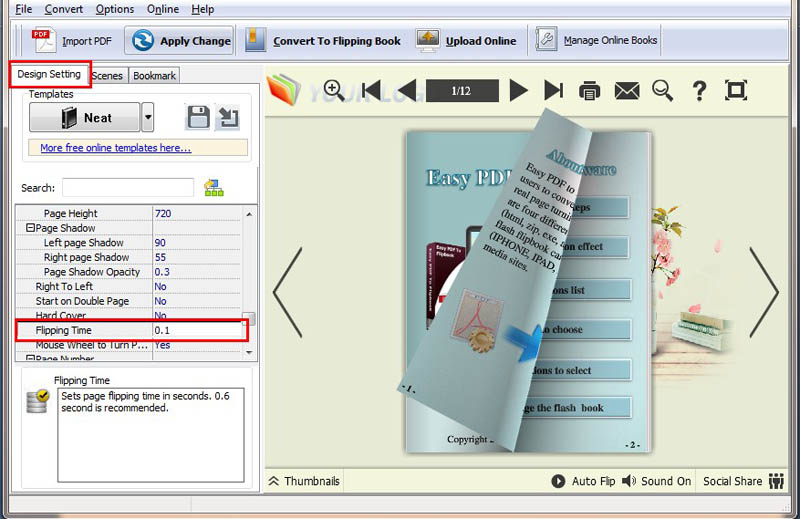The image size is (800, 519).
Task: Click Apply Change refresh button
Action: point(179,40)
